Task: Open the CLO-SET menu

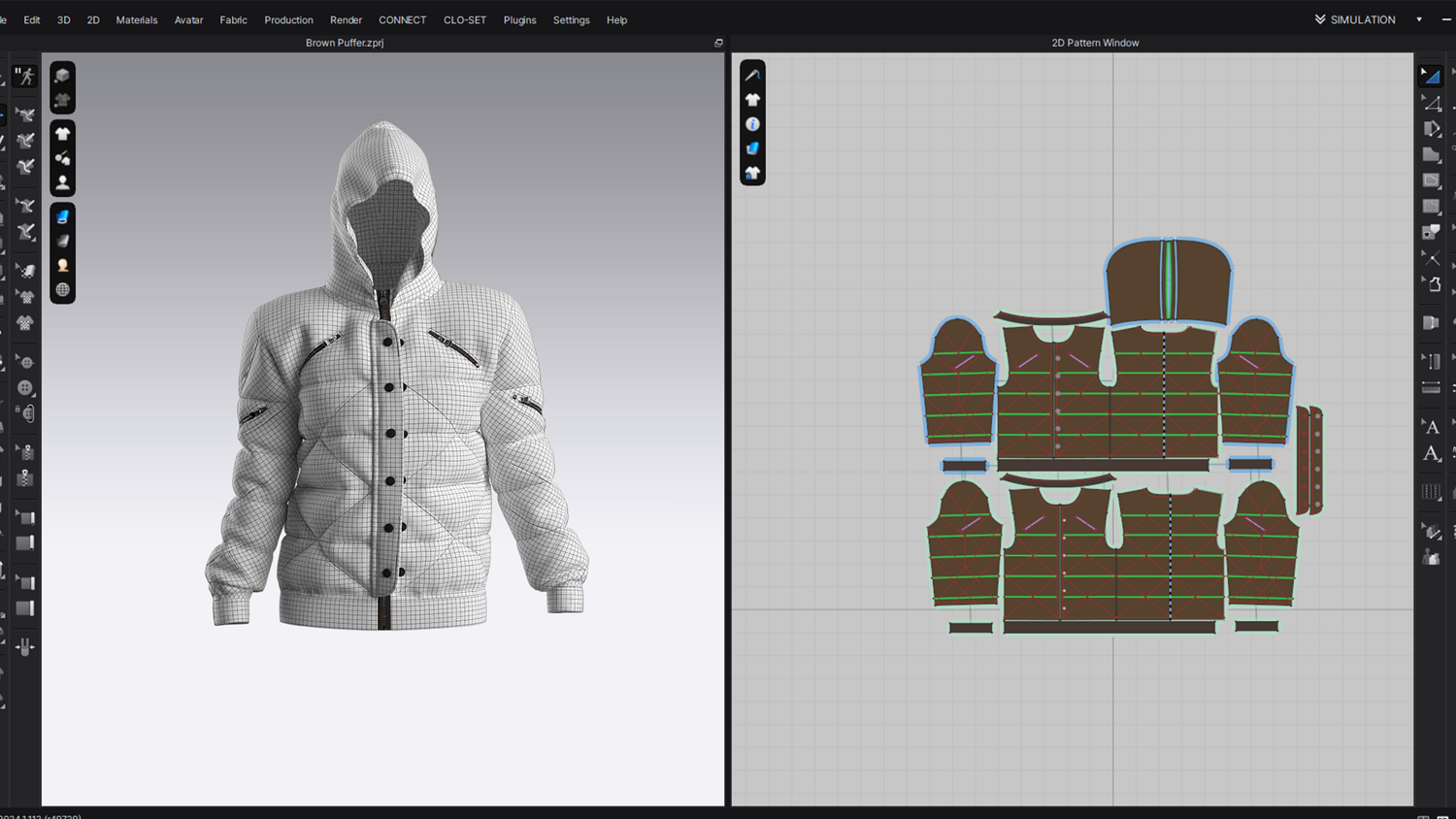Action: pos(465,19)
